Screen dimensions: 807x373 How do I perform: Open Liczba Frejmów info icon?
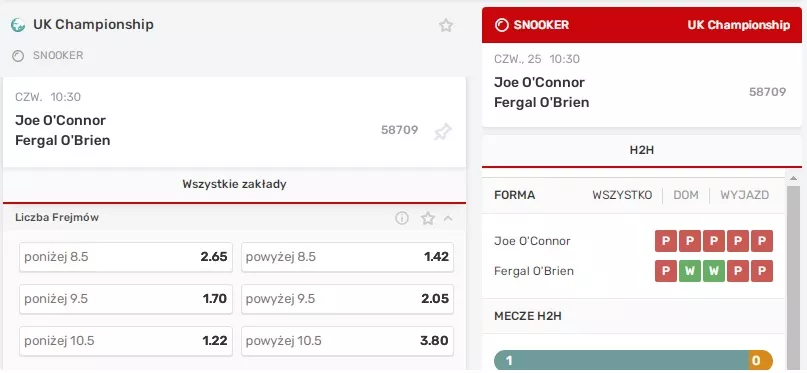[x=402, y=218]
